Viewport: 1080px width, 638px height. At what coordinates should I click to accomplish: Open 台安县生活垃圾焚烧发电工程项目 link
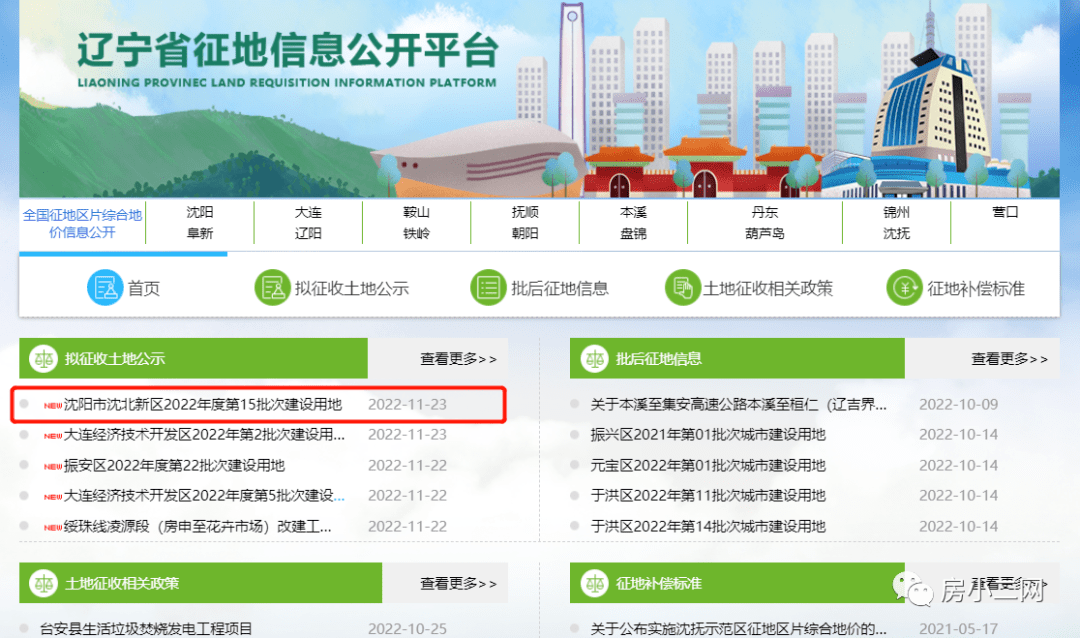[x=146, y=629]
